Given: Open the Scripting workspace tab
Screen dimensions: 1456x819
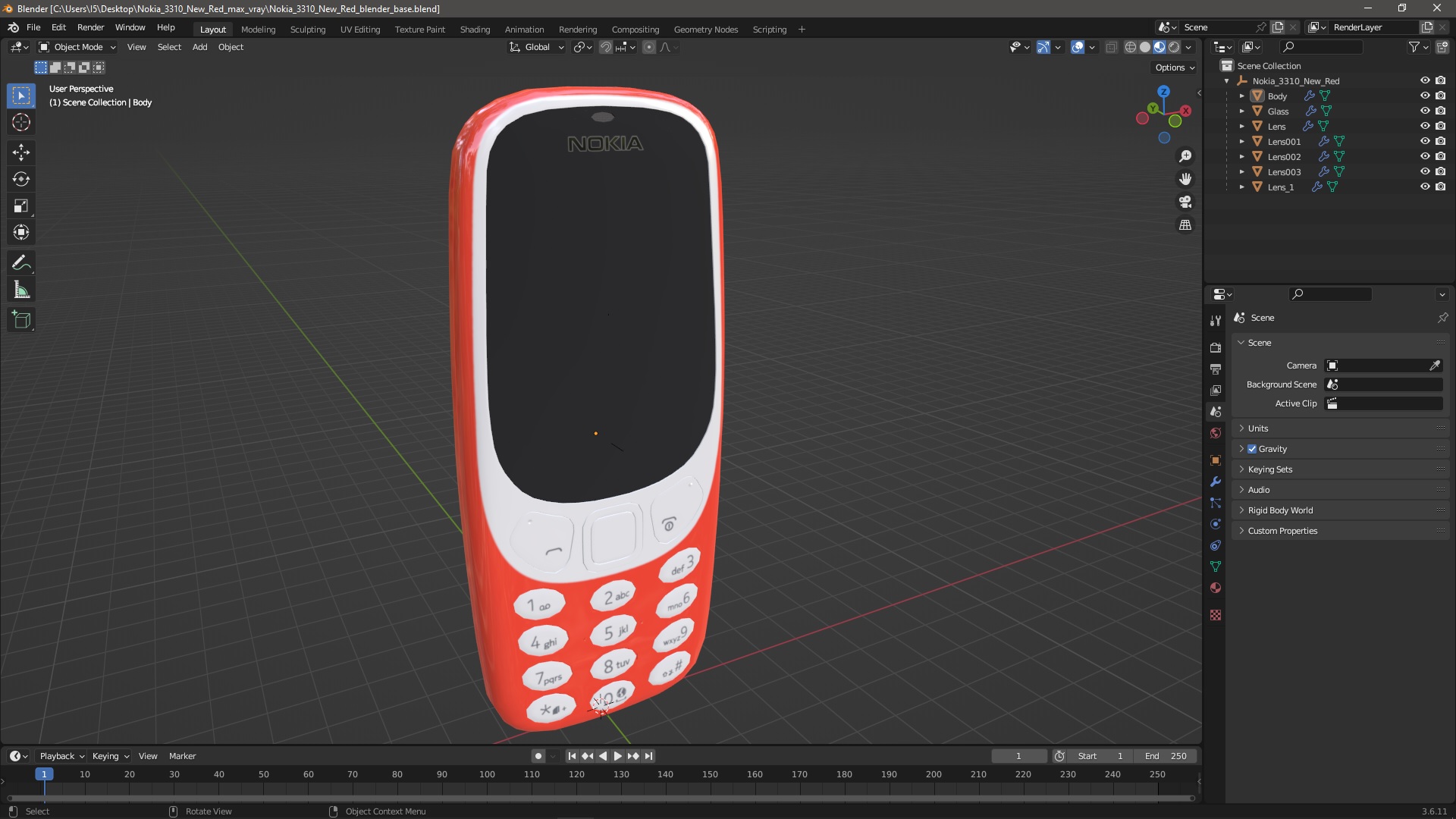Looking at the screenshot, I should (x=769, y=28).
